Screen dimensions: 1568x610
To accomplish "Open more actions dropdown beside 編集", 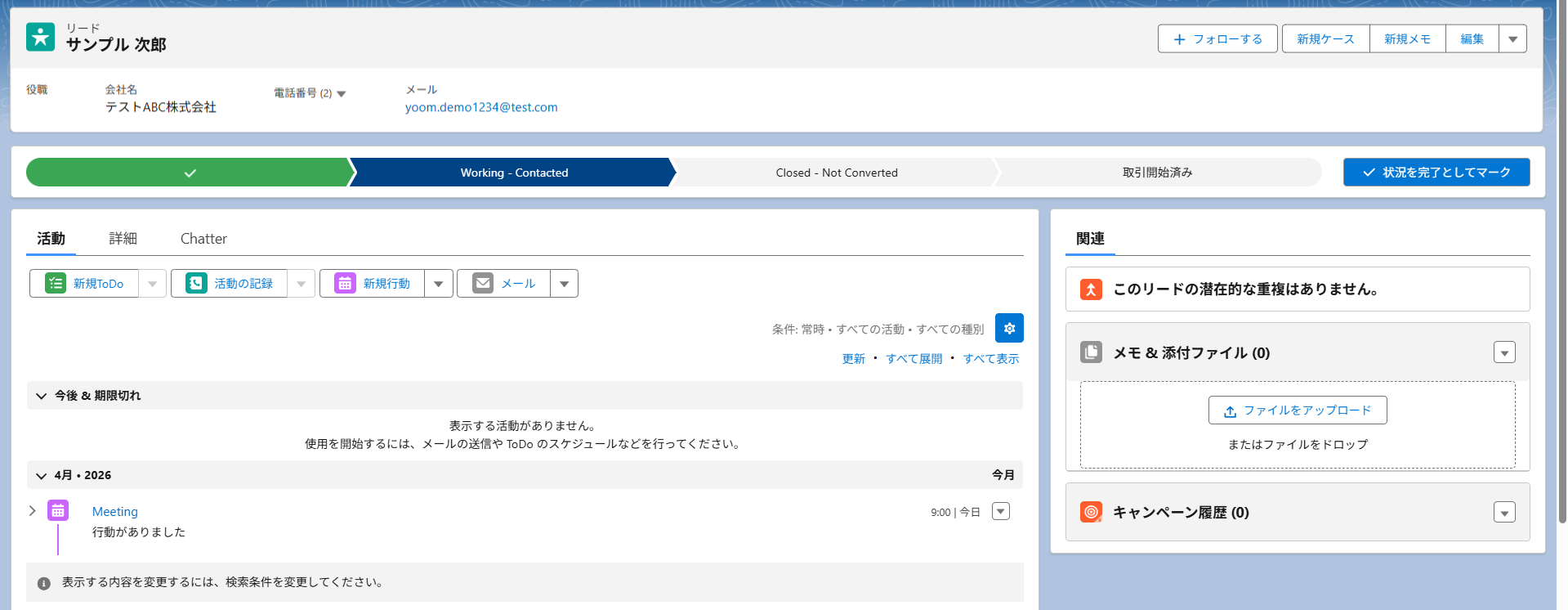I will [1512, 38].
